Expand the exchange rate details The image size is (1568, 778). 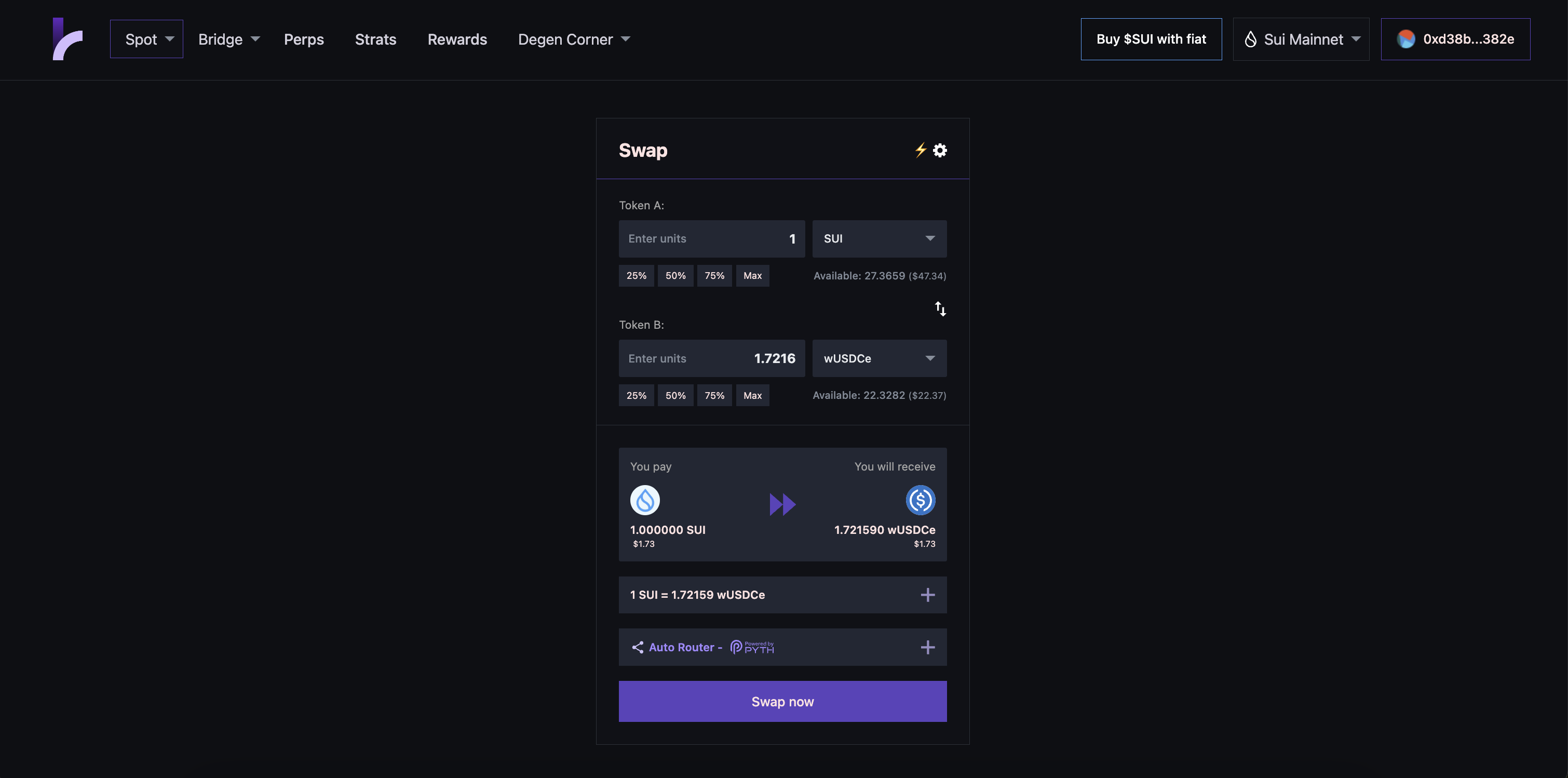[x=927, y=595]
